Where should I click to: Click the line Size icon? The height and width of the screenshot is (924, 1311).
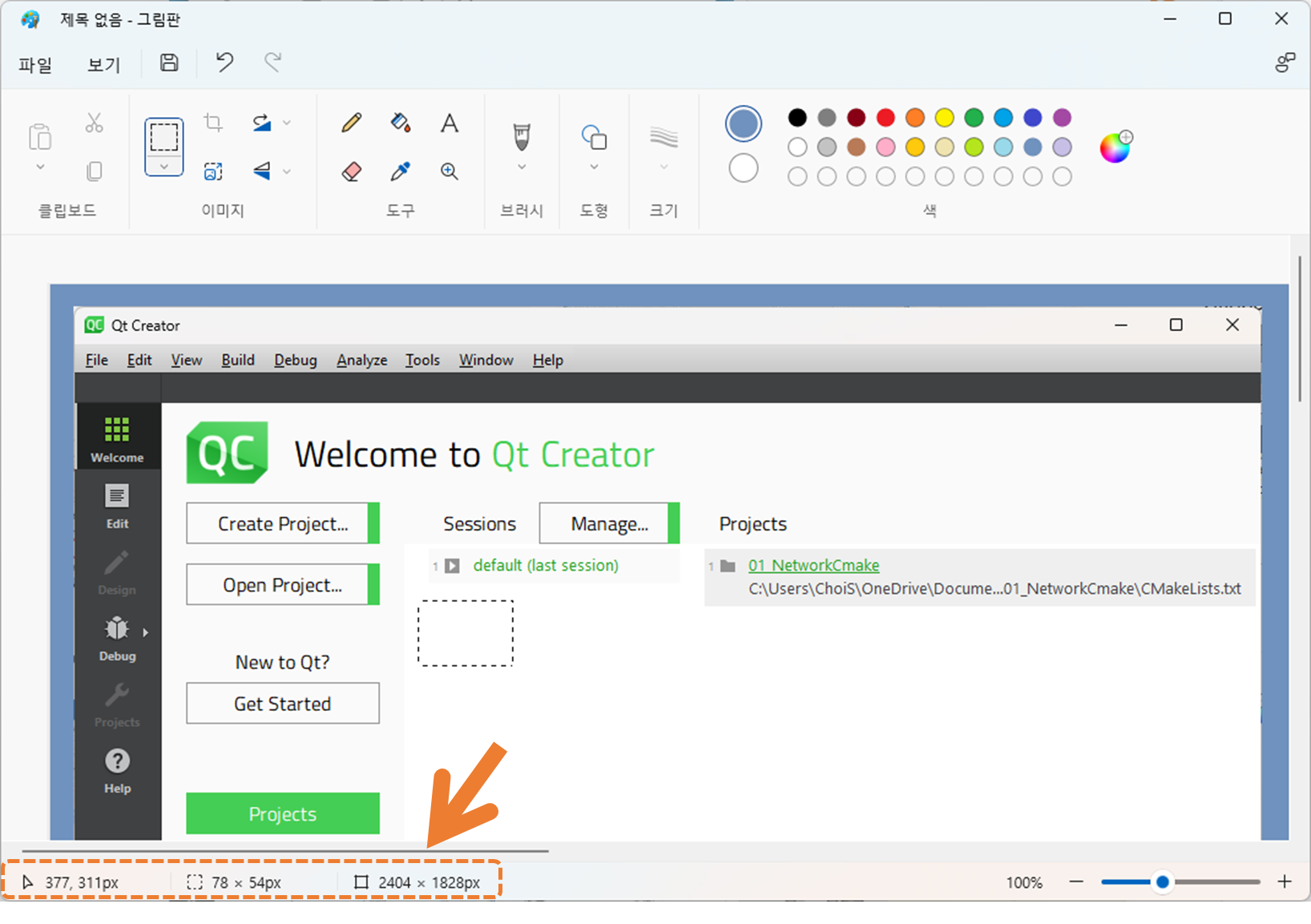click(x=664, y=137)
